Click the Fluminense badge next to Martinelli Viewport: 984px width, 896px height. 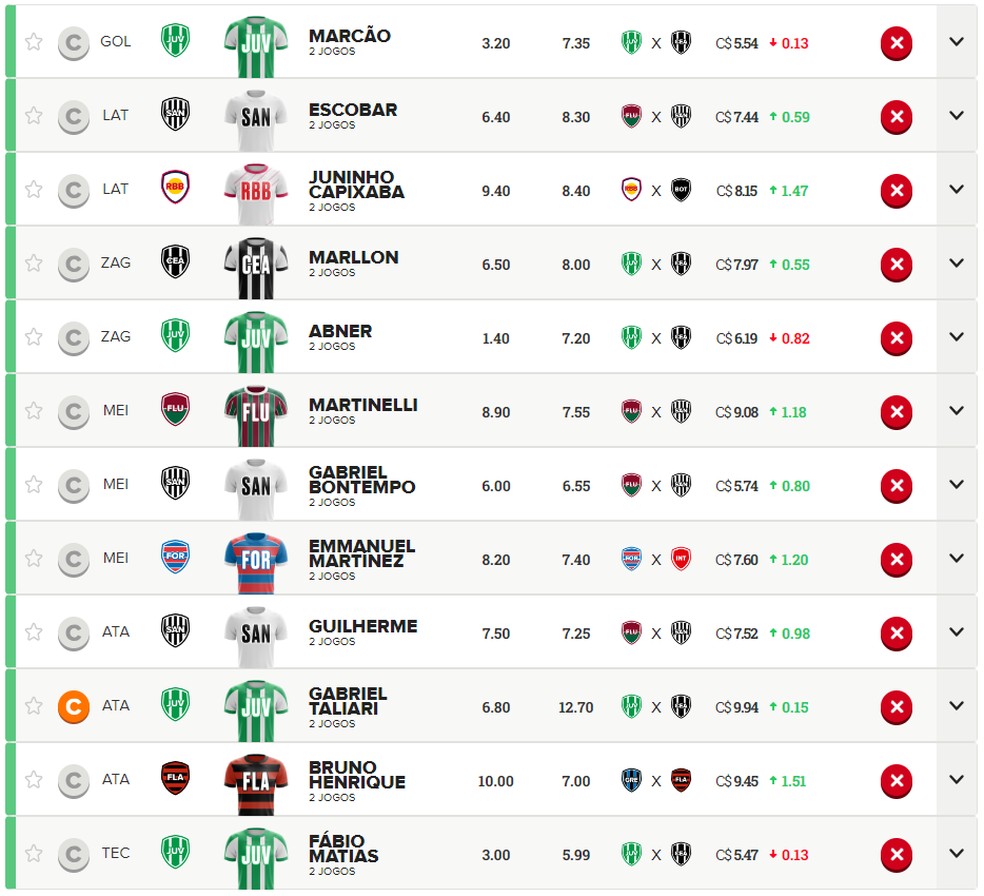click(175, 409)
